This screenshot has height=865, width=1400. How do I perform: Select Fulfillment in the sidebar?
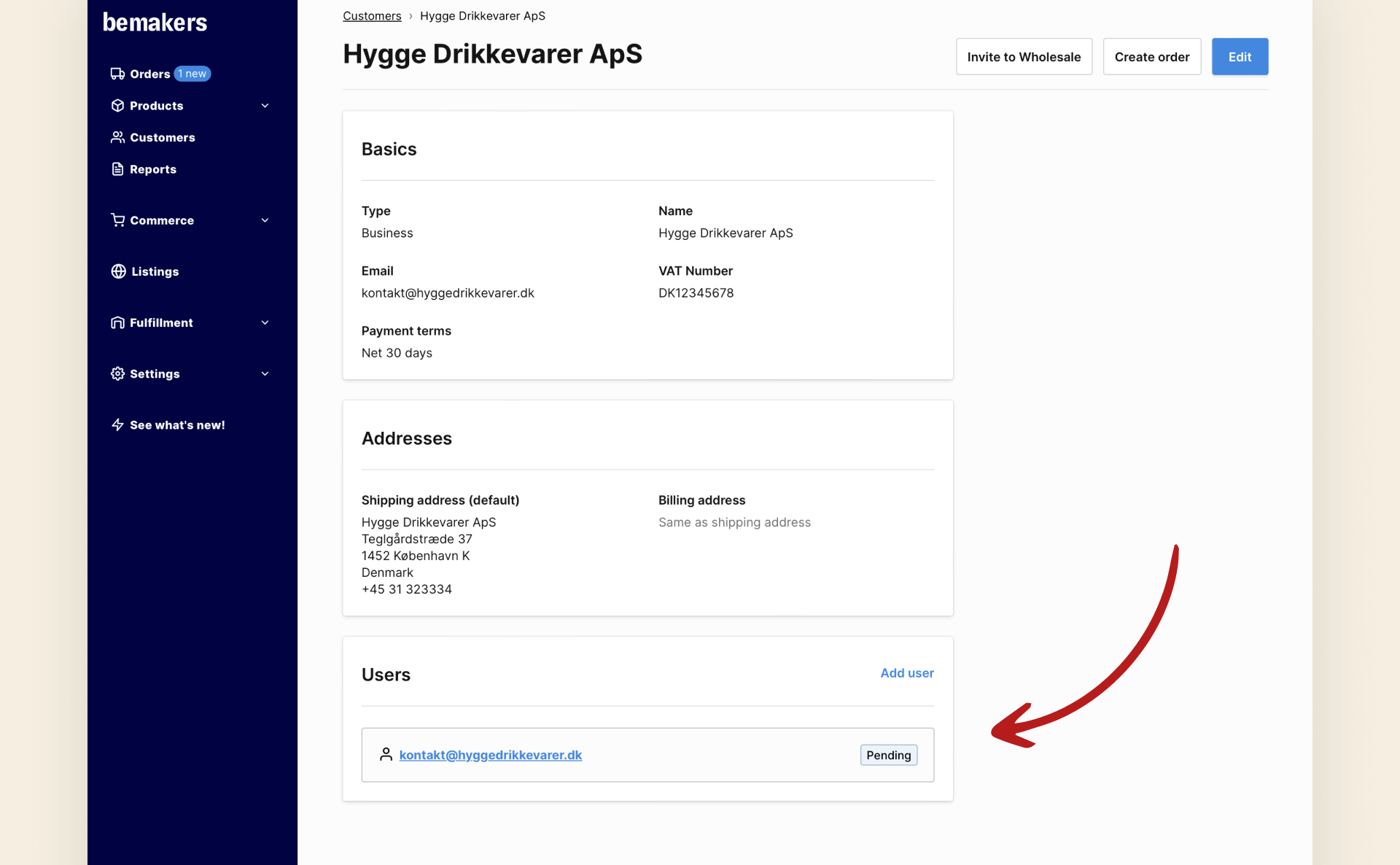[x=160, y=322]
